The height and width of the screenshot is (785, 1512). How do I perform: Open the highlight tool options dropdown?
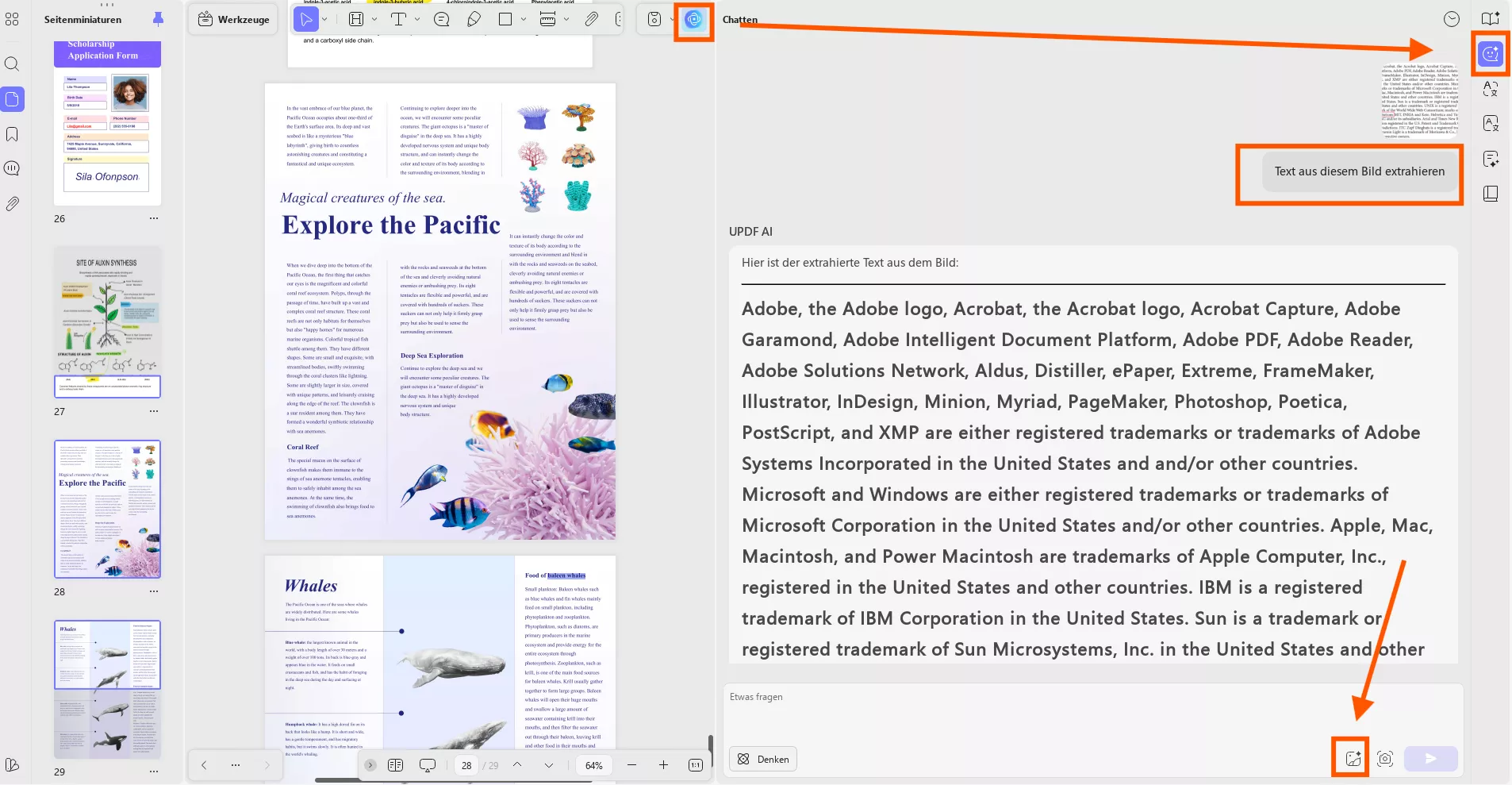[374, 19]
